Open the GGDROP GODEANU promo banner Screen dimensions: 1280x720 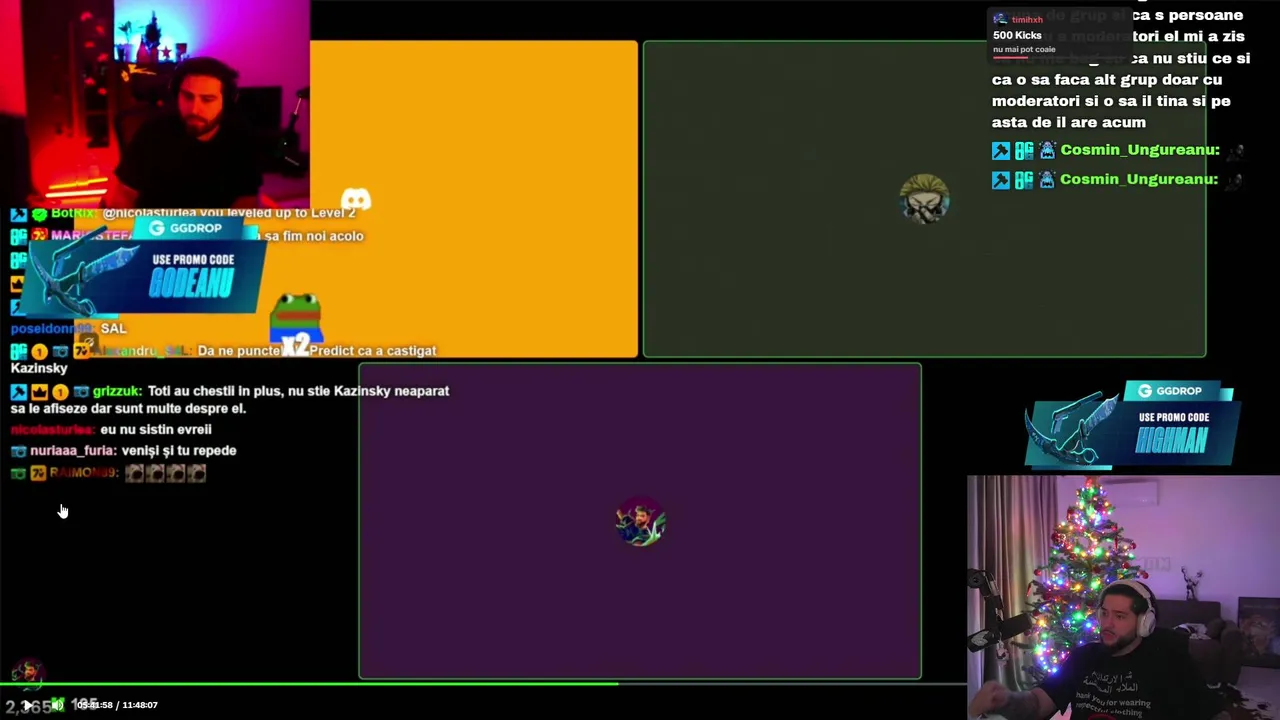(x=142, y=267)
